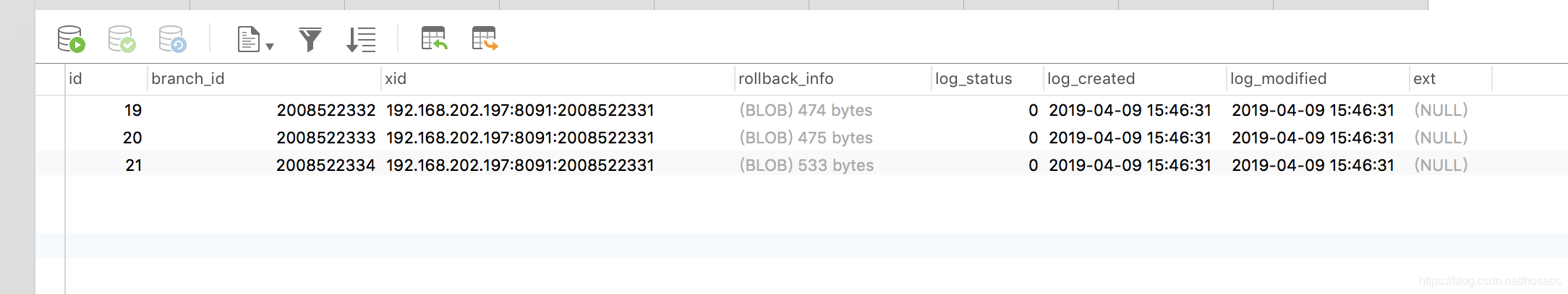Click the sort rows icon
The width and height of the screenshot is (1568, 294).
click(x=361, y=39)
